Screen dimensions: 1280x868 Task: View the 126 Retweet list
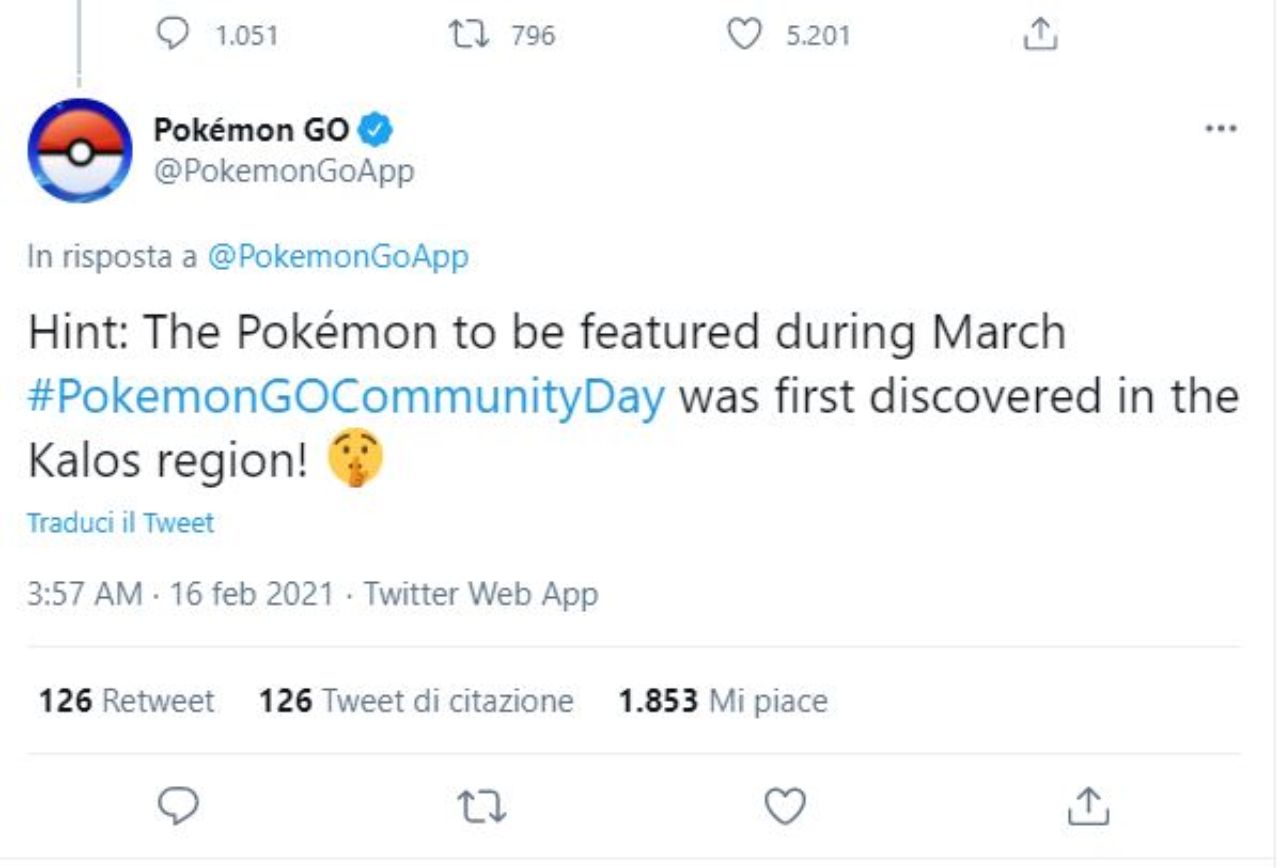tap(126, 701)
